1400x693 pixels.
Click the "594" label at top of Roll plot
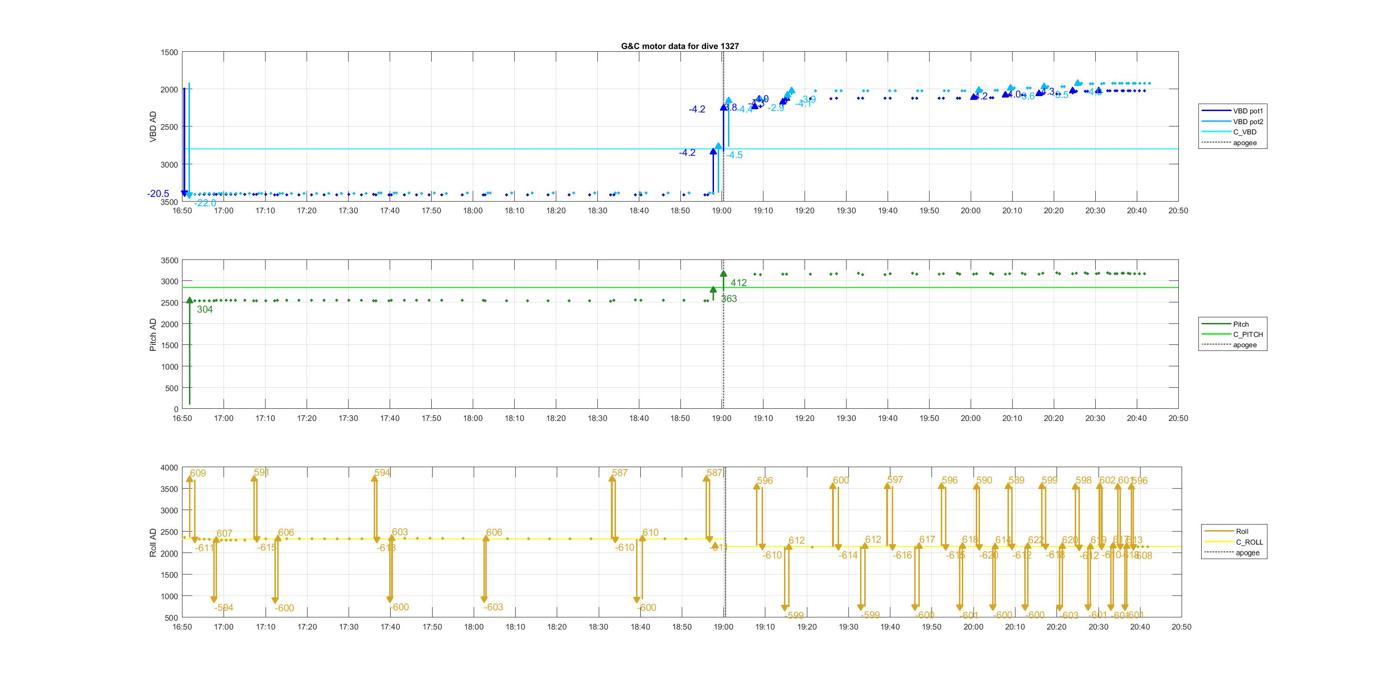pyautogui.click(x=383, y=473)
